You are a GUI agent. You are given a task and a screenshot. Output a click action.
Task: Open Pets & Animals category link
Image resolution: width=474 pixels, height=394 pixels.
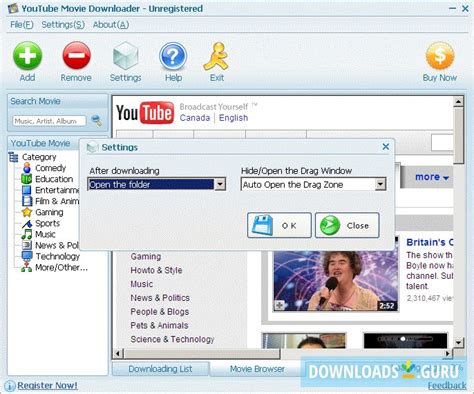(159, 325)
